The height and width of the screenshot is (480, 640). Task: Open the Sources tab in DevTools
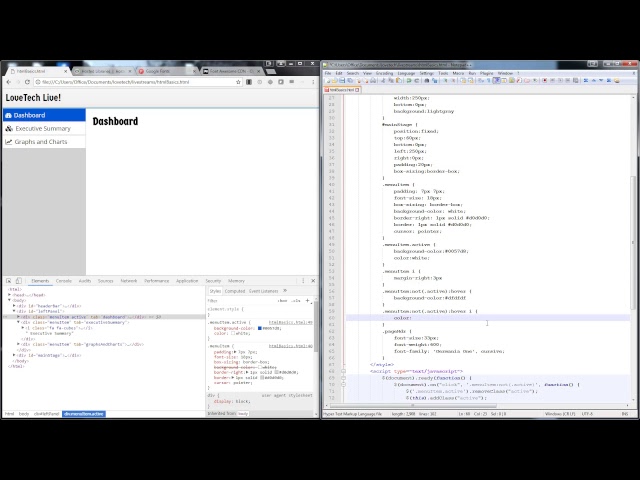point(105,281)
